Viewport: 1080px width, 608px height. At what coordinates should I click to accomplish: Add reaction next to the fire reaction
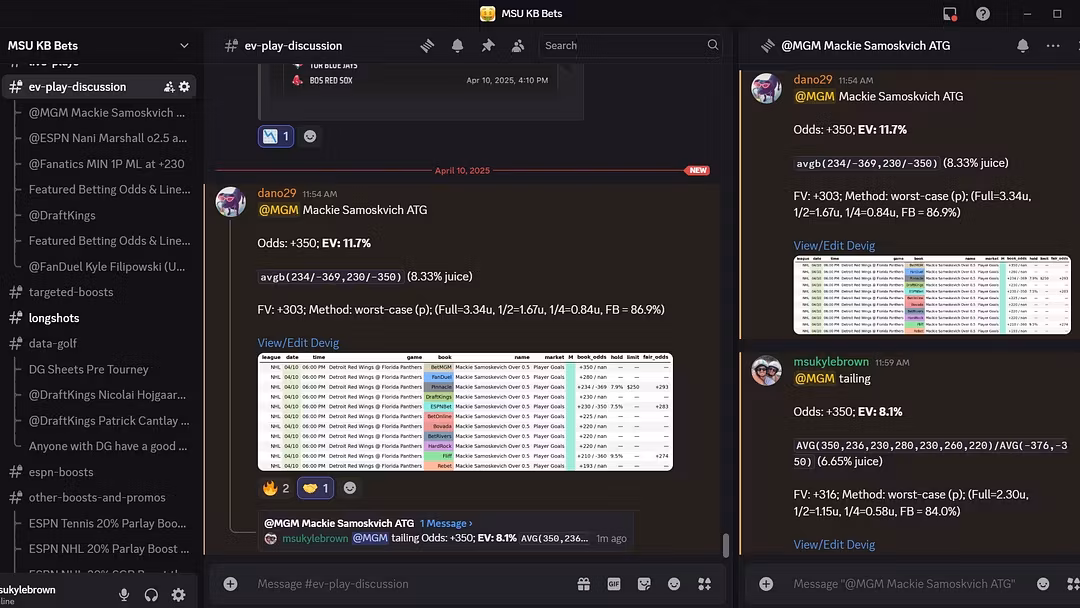click(x=350, y=488)
